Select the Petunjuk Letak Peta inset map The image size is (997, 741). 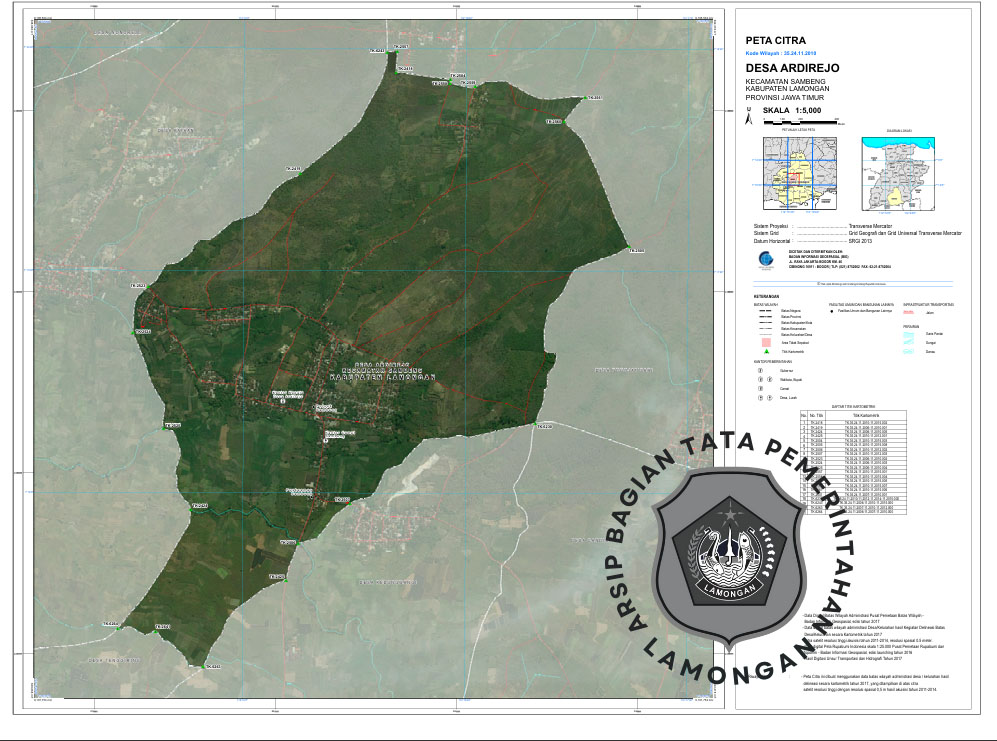point(797,172)
